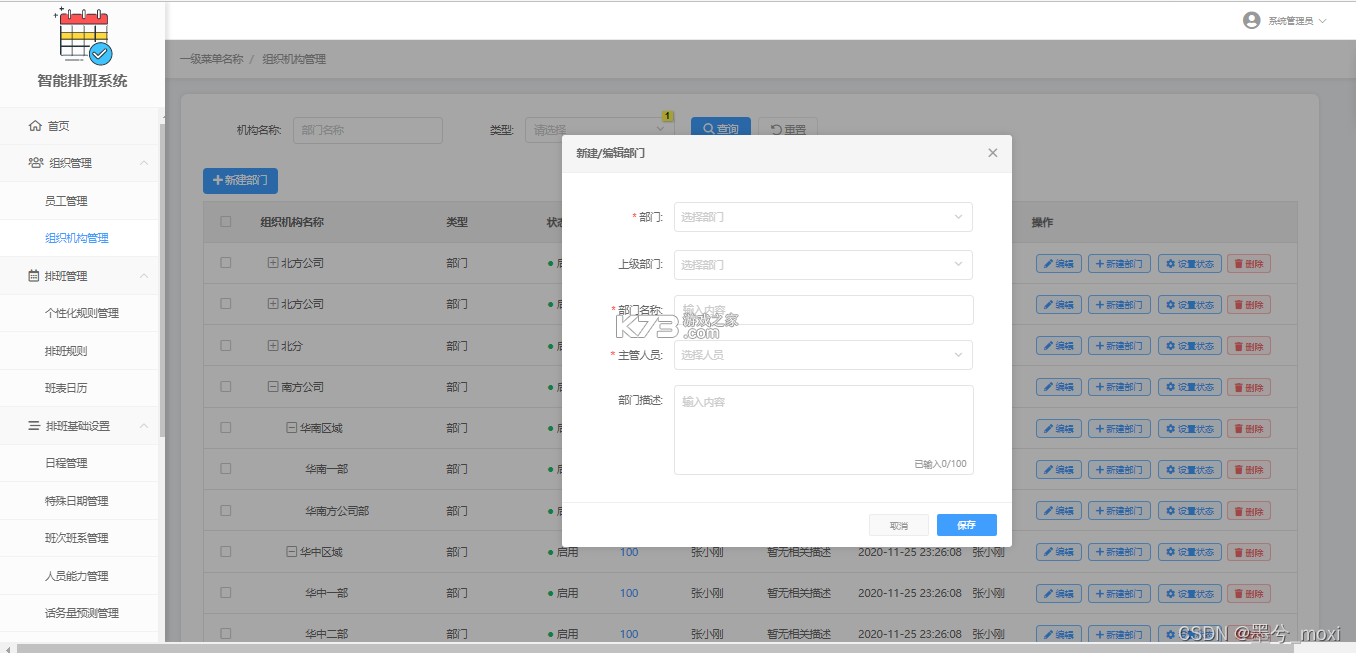Click gear 设置状态 button in 华南一部 row

1189,469
